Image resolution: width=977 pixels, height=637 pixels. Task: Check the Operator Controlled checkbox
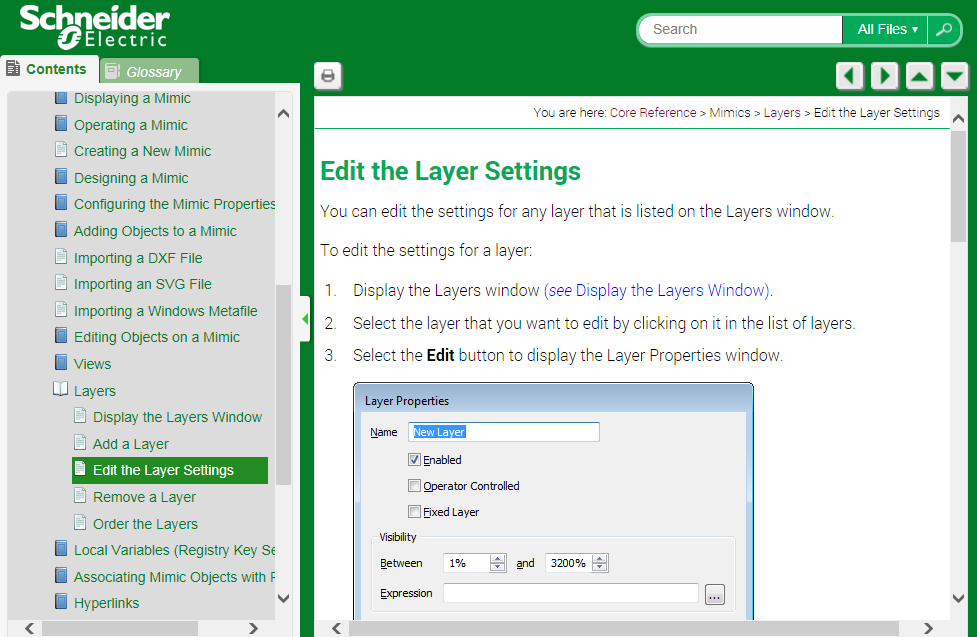click(x=414, y=486)
